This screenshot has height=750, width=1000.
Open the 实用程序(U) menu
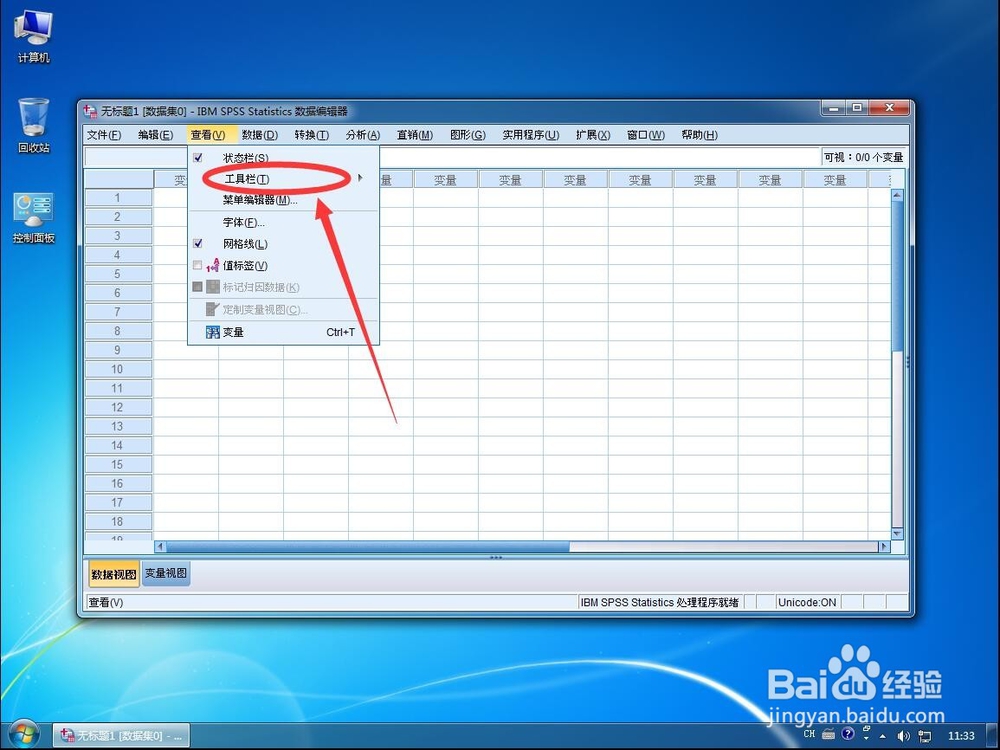[531, 135]
